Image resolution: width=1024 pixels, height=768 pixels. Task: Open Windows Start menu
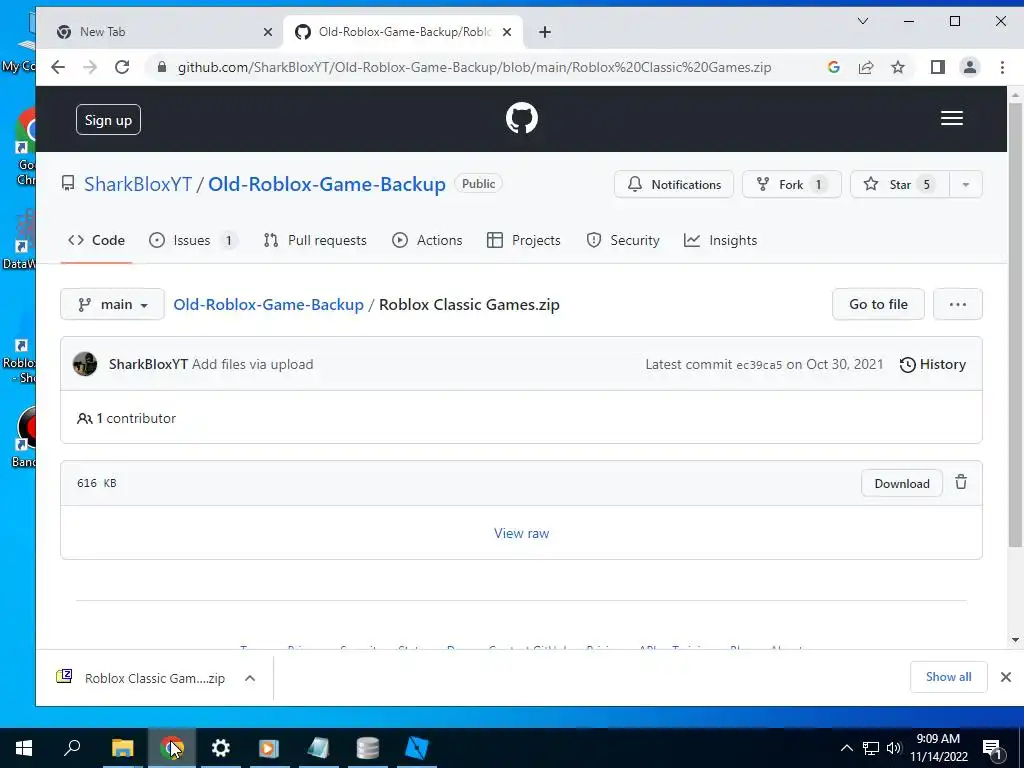pos(24,748)
